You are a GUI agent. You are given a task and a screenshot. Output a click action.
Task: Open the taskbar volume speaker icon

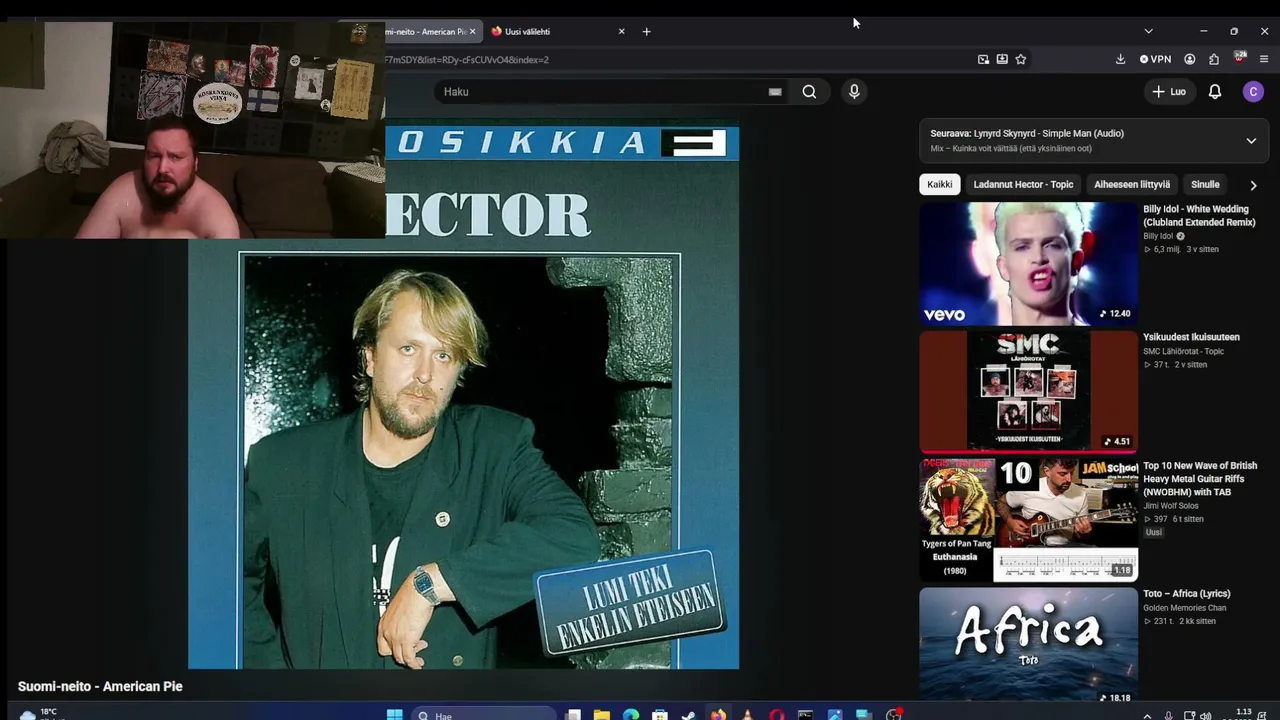[1206, 716]
